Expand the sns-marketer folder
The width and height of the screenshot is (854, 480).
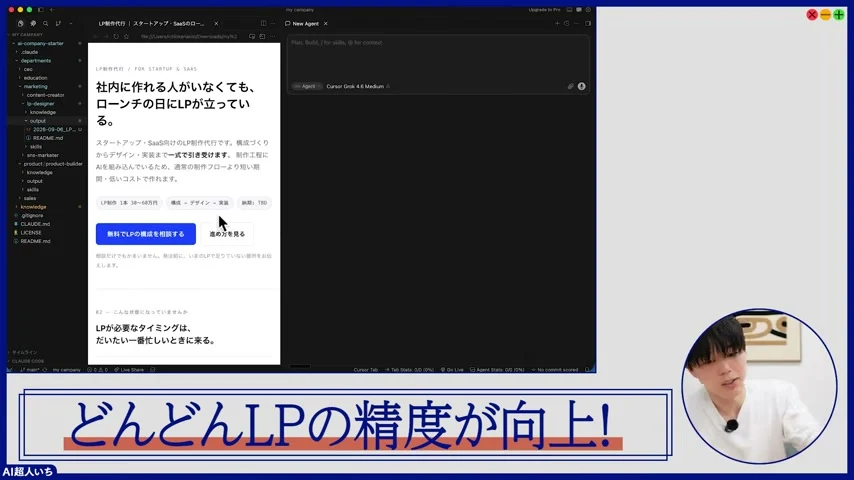point(42,155)
